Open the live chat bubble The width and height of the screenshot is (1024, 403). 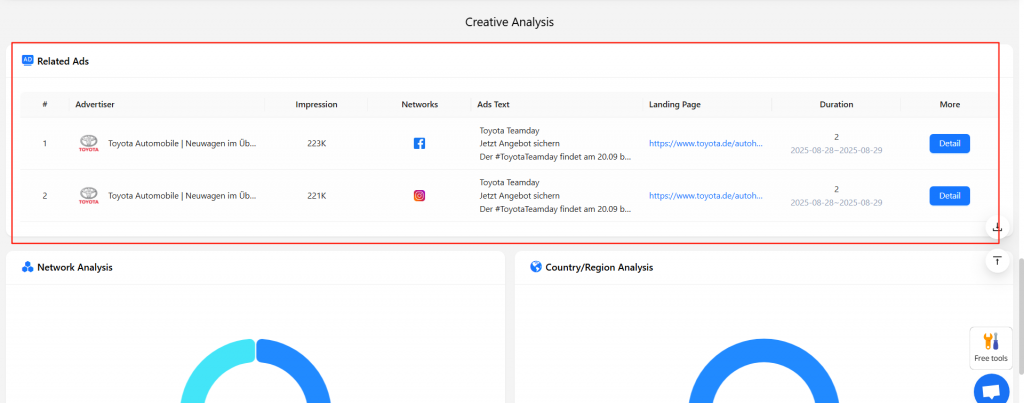coord(991,390)
